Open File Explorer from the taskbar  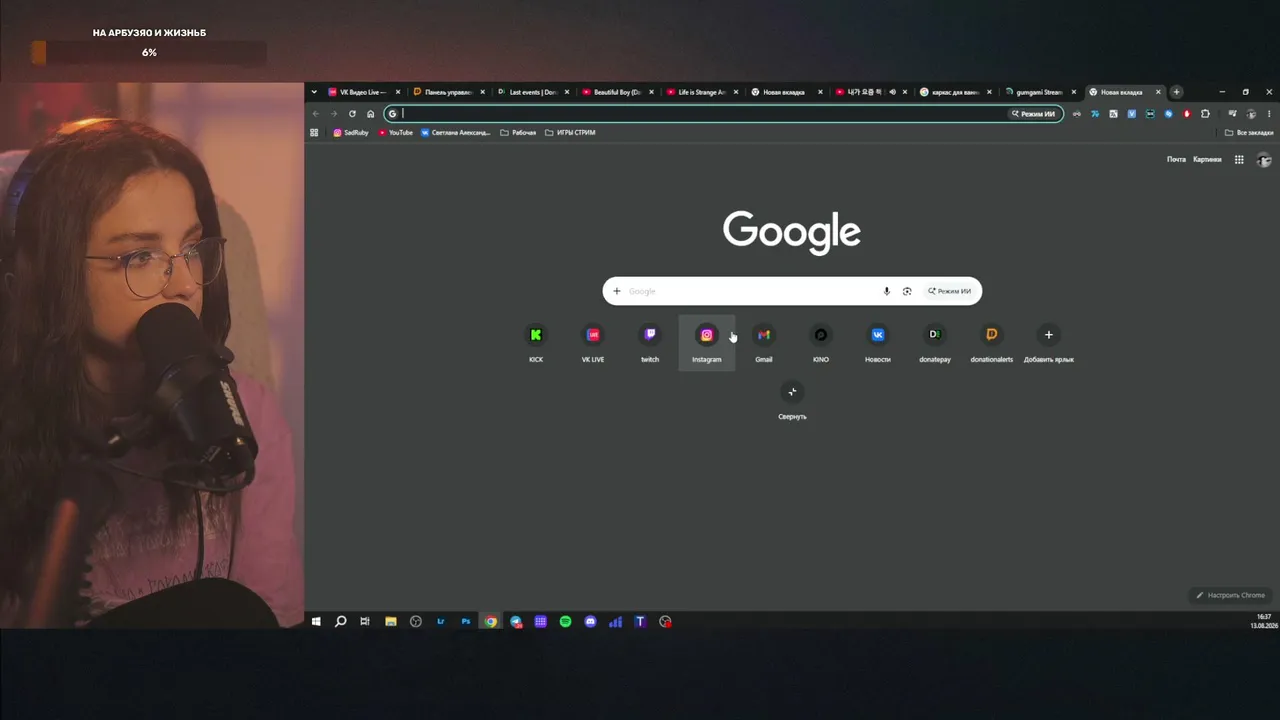(x=391, y=622)
